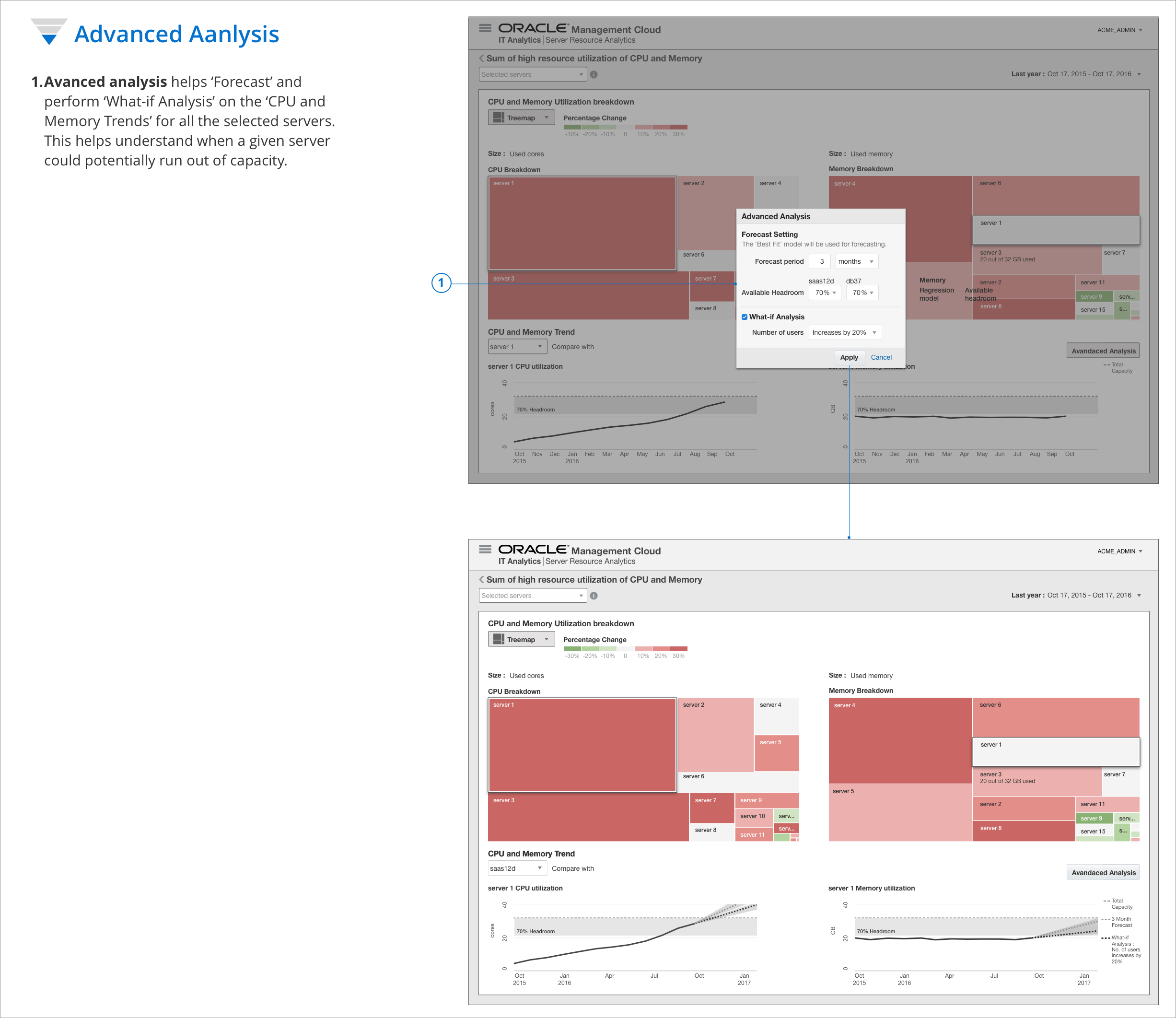Expand ACME_ADMIN user menu in the upper screen

coord(1119,30)
